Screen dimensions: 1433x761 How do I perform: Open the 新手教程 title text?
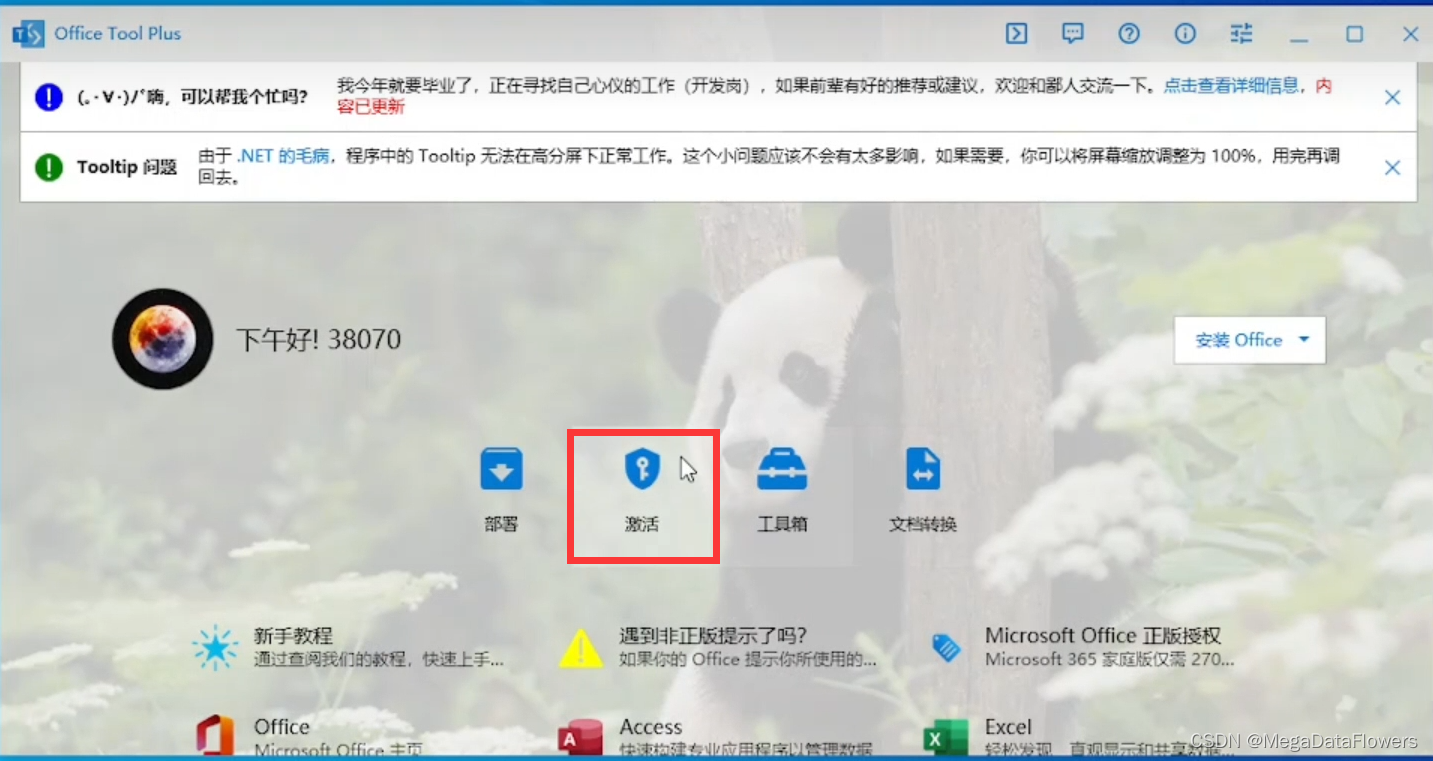(293, 636)
